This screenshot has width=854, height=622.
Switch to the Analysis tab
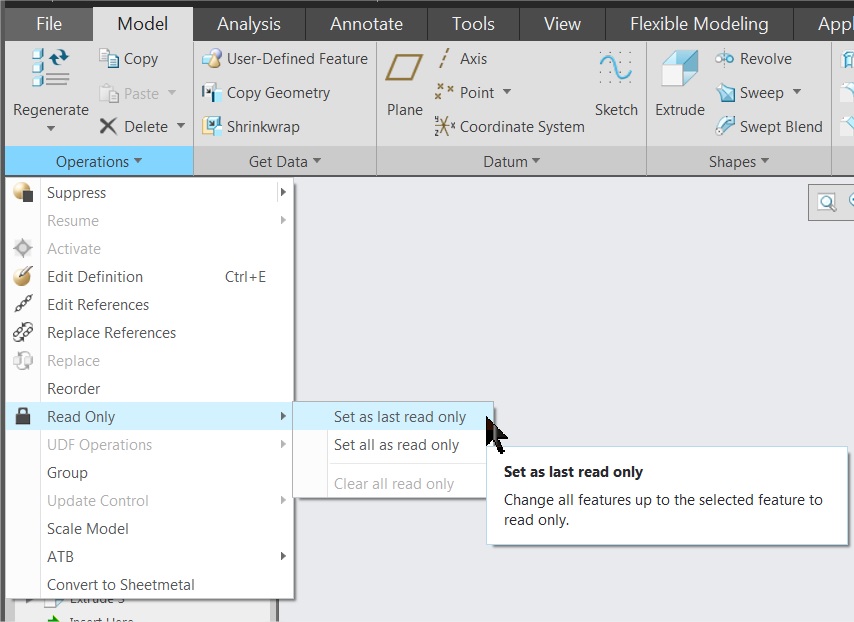click(247, 23)
